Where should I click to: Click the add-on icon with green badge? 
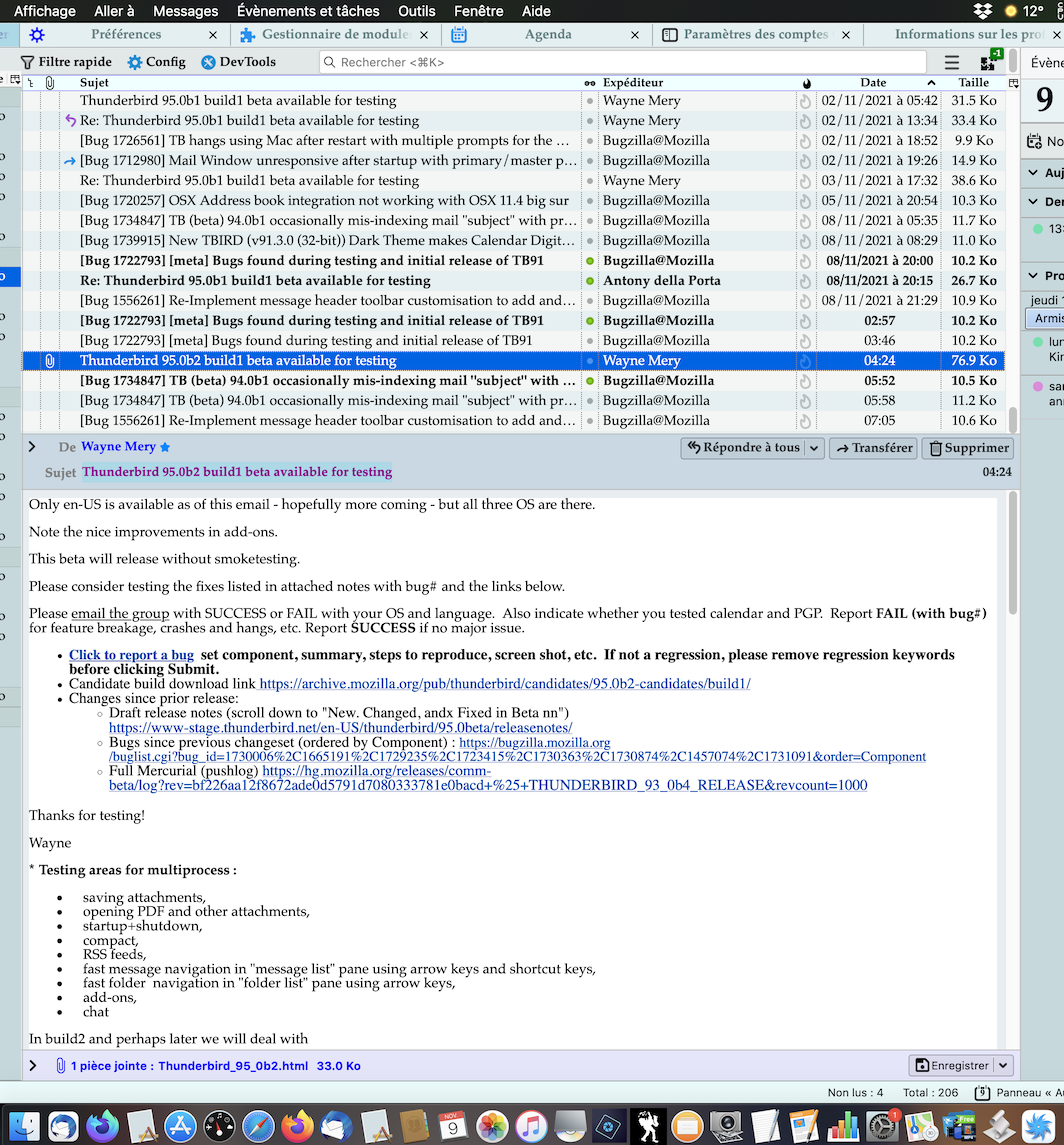991,61
